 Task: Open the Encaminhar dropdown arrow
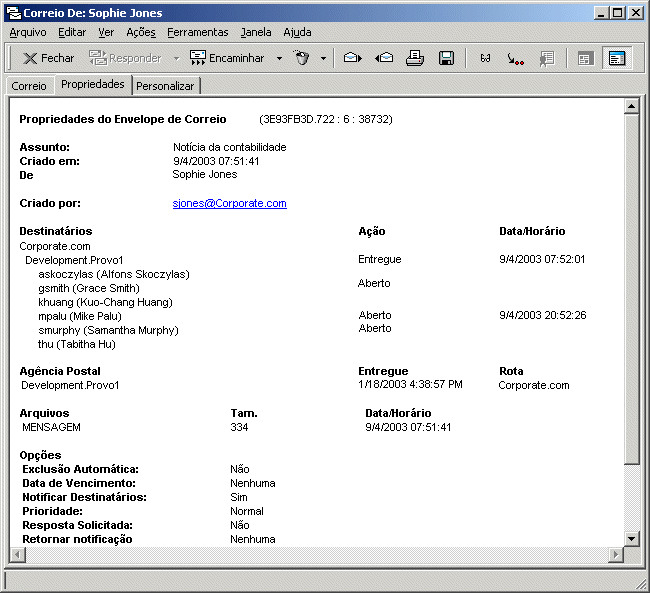[279, 58]
